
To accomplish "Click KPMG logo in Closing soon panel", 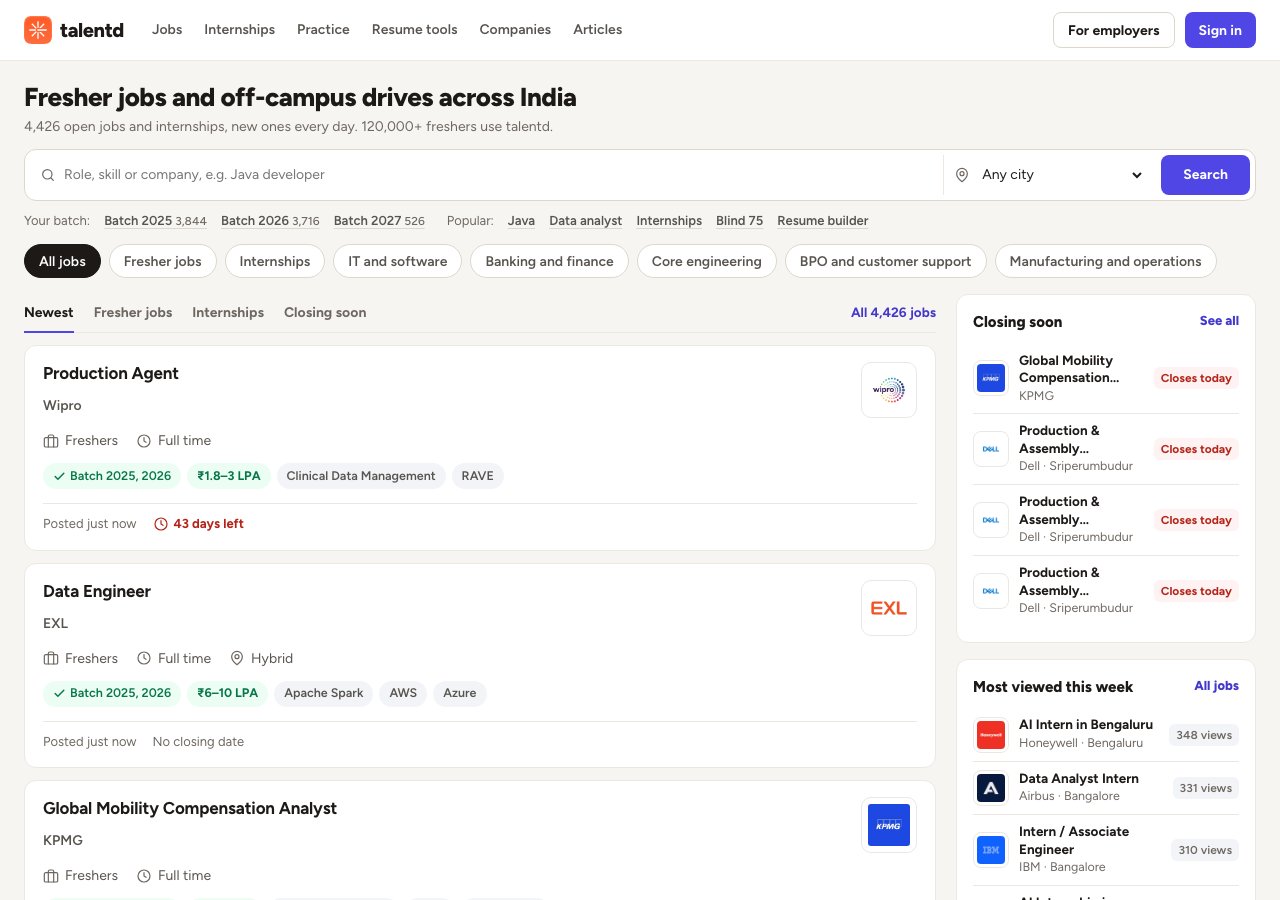I will click(991, 378).
